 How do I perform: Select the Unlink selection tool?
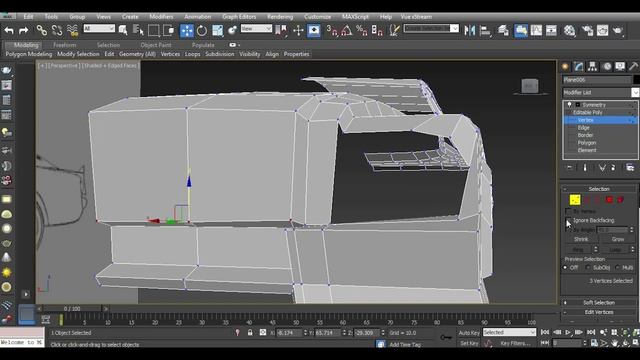click(57, 30)
